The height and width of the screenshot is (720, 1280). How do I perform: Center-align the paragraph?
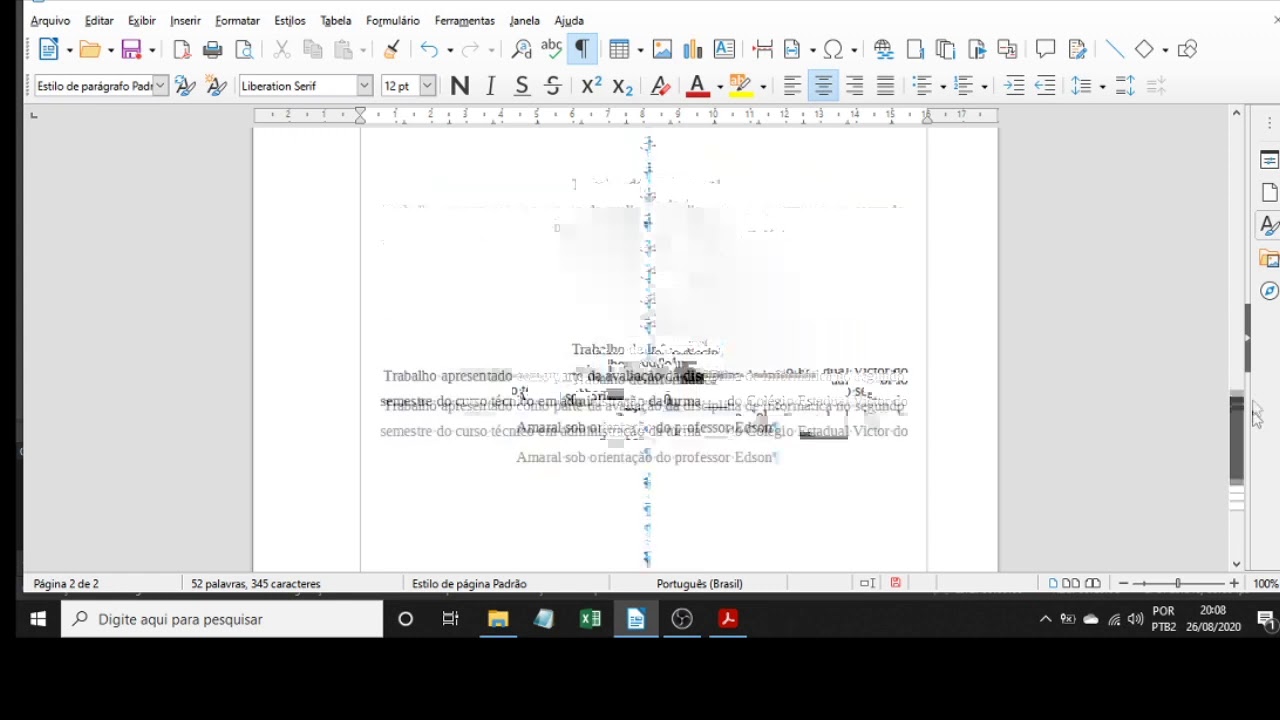pyautogui.click(x=823, y=86)
